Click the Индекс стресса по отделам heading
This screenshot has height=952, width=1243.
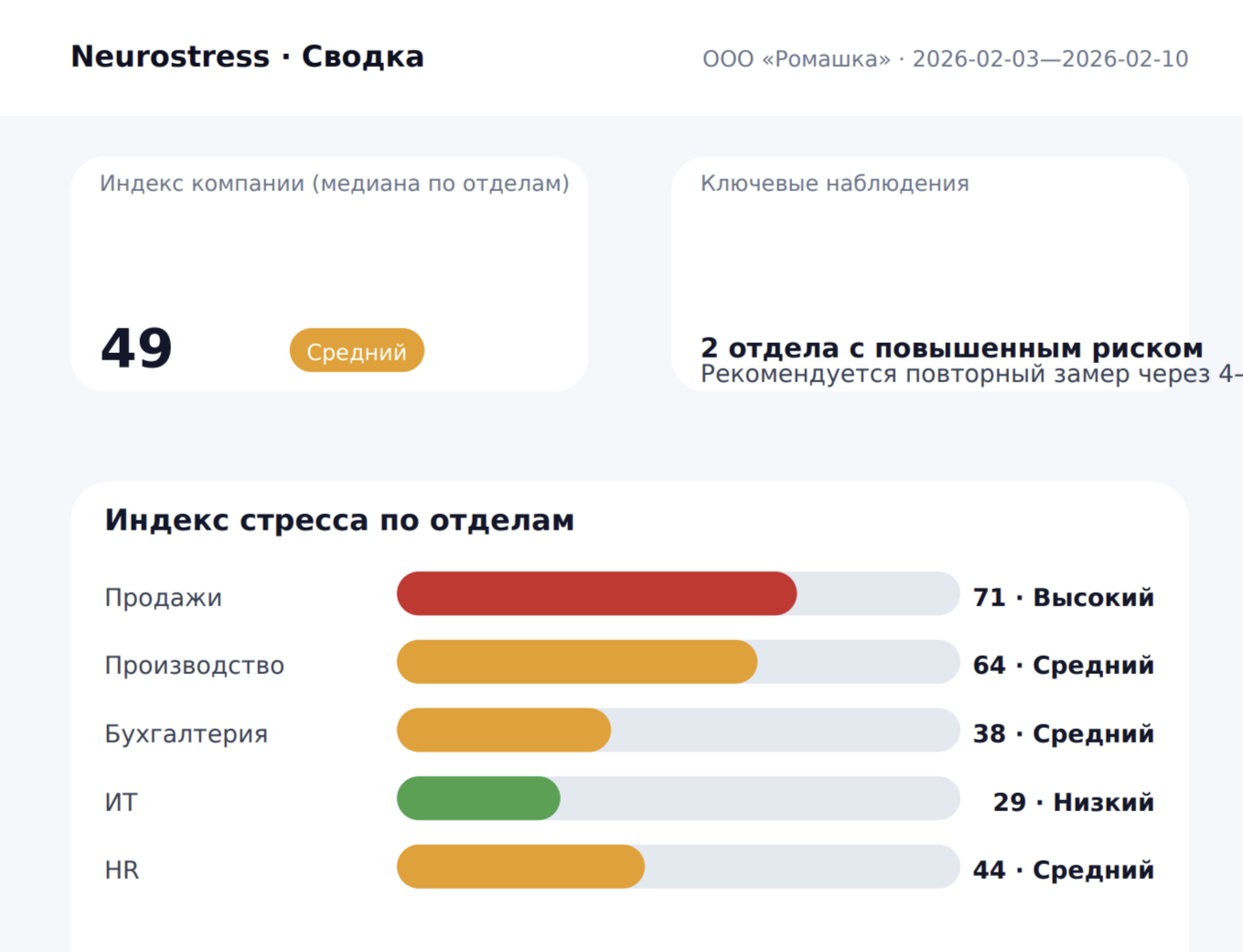tap(339, 520)
